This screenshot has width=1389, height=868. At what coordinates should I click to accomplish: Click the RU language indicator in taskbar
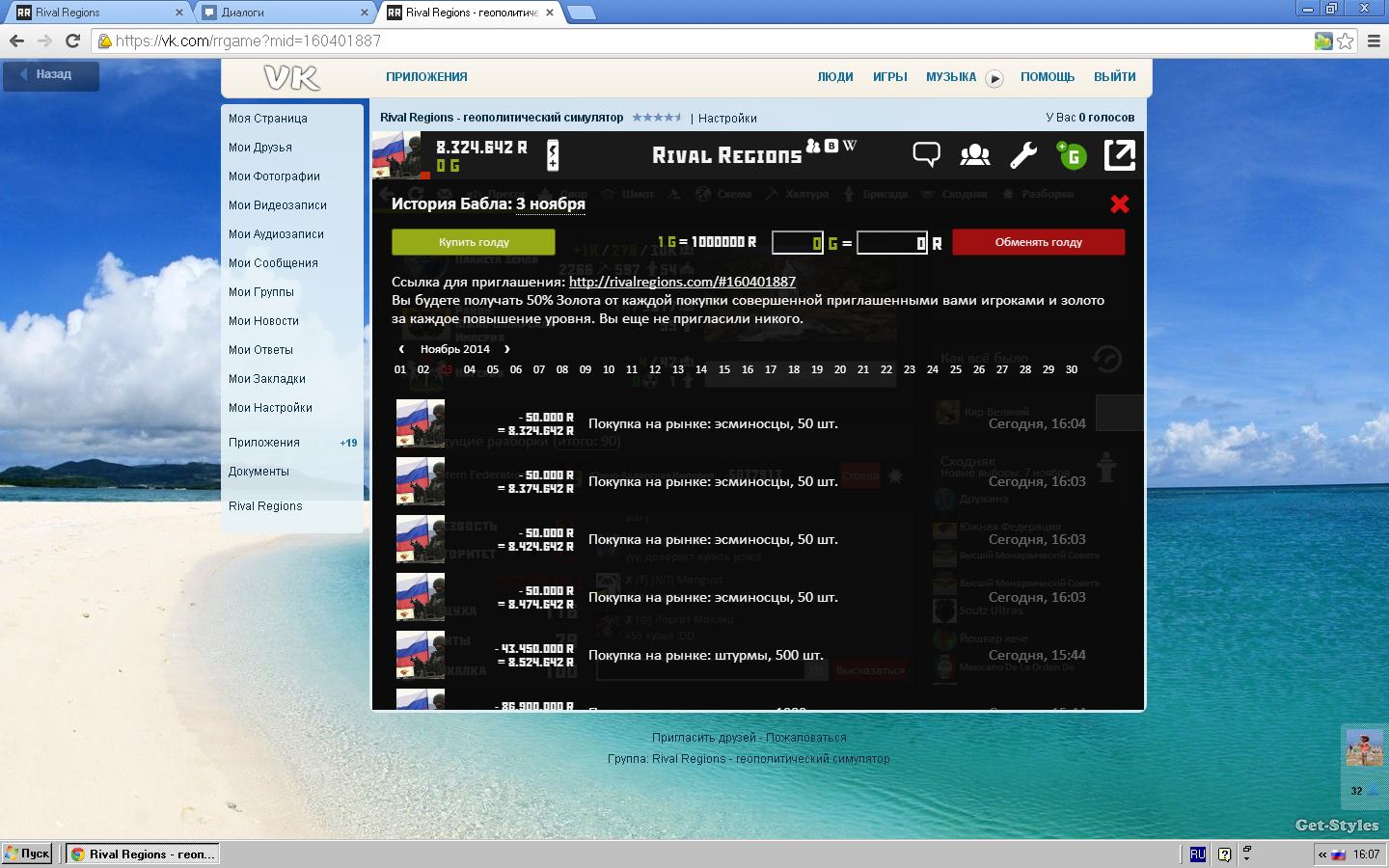(x=1197, y=854)
